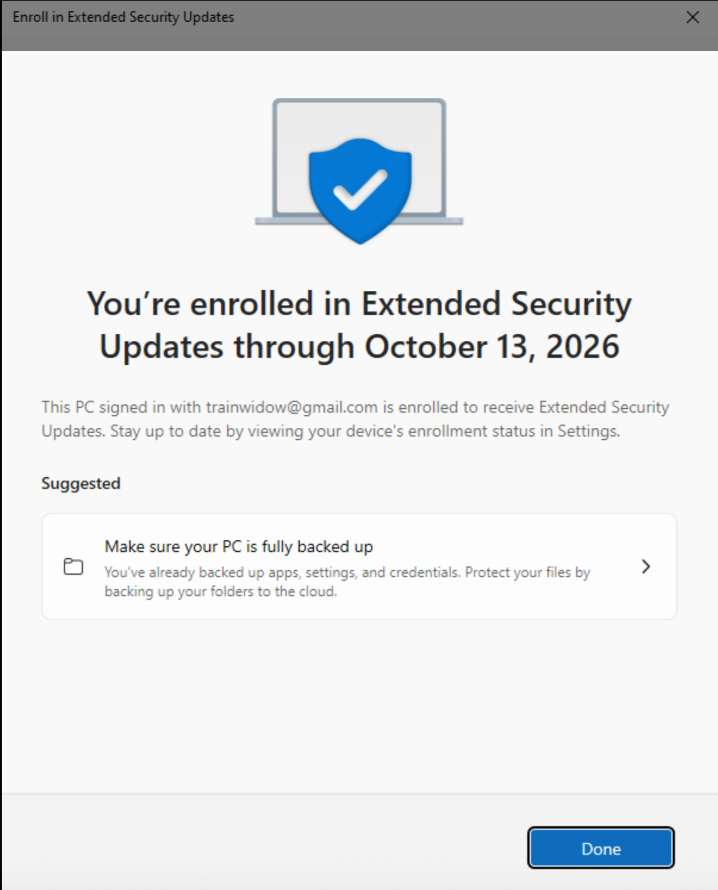
Task: Click the "Updates through" text in the heading
Action: tap(226, 346)
